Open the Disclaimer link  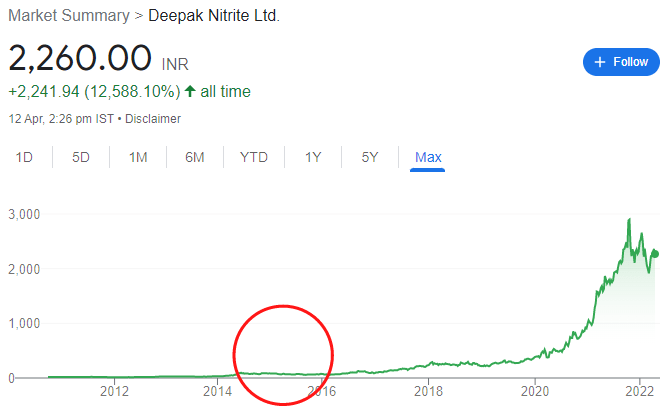pos(153,119)
